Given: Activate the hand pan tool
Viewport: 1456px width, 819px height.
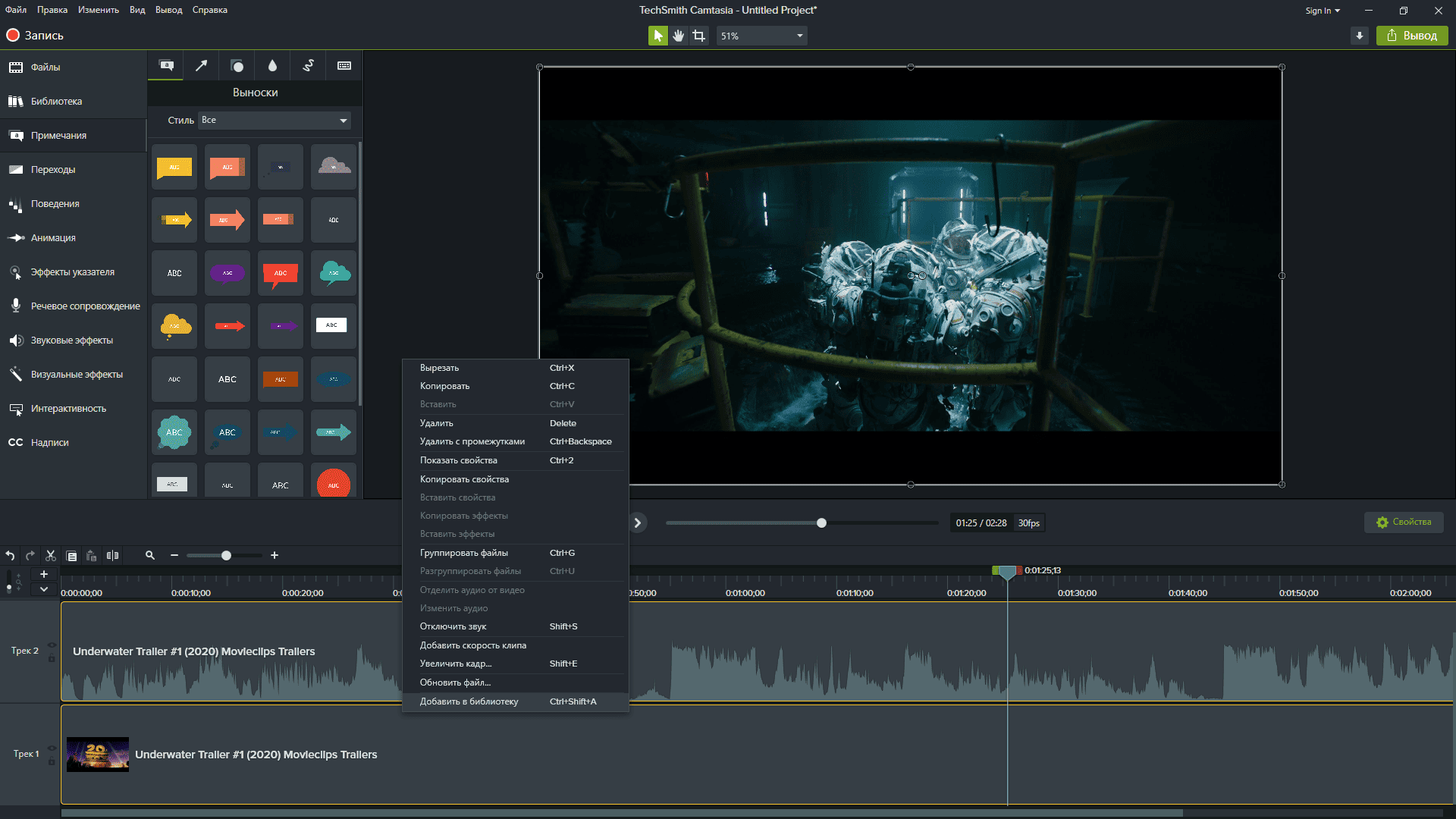Looking at the screenshot, I should point(678,36).
